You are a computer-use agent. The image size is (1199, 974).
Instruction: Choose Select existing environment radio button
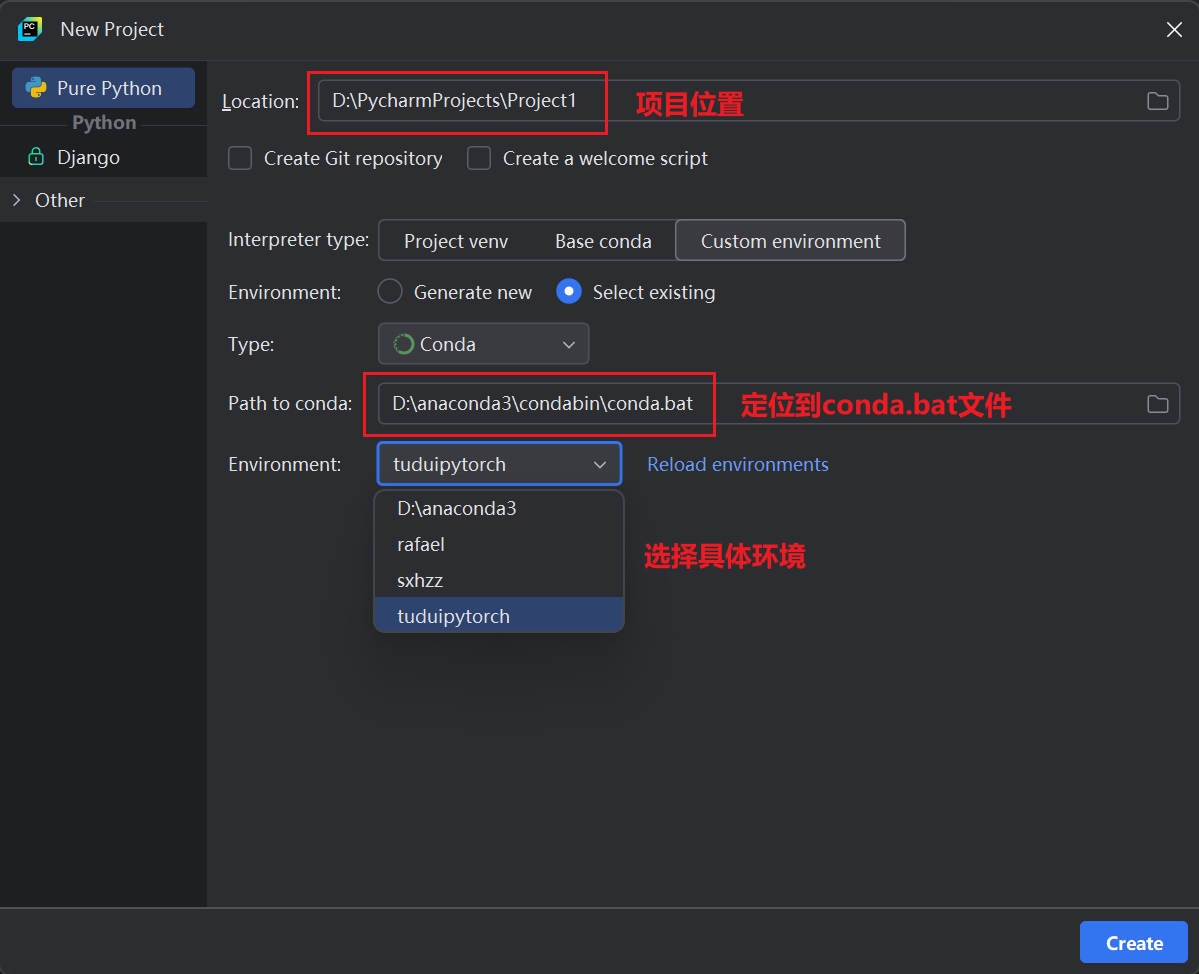point(569,292)
